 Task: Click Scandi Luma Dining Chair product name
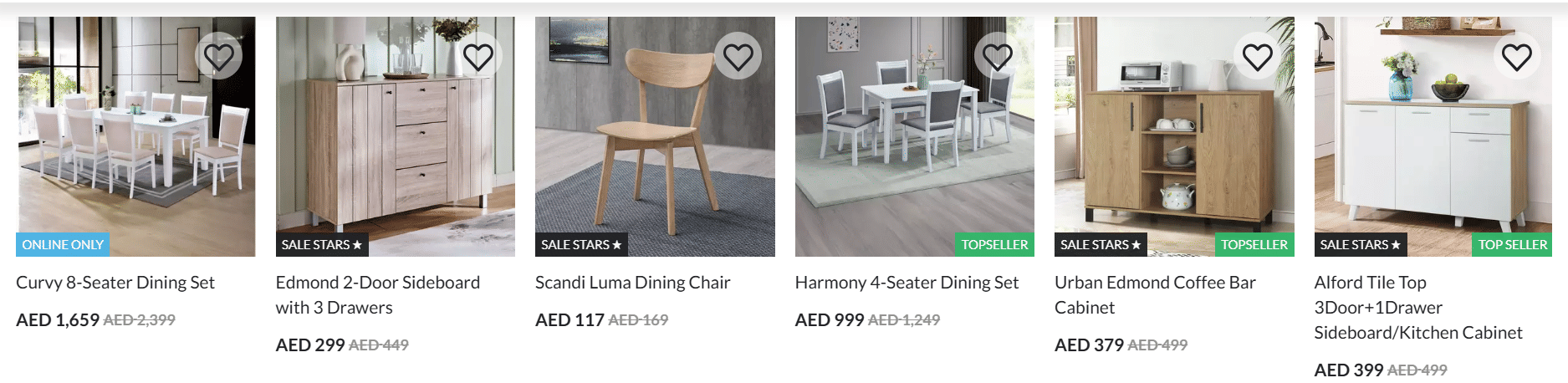(633, 283)
